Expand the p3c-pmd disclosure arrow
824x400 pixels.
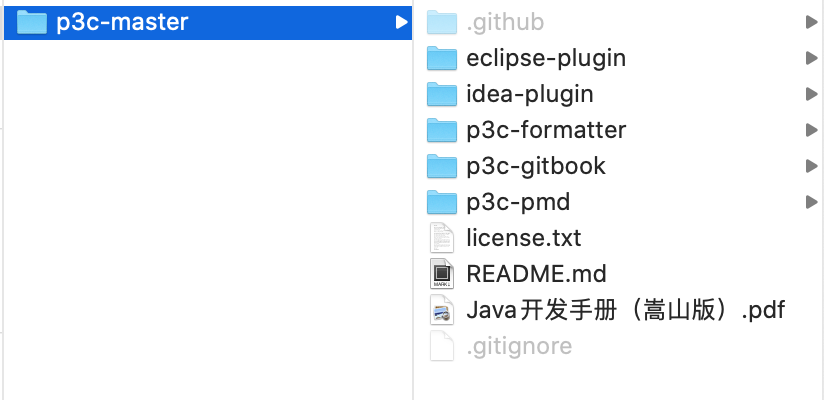(811, 202)
